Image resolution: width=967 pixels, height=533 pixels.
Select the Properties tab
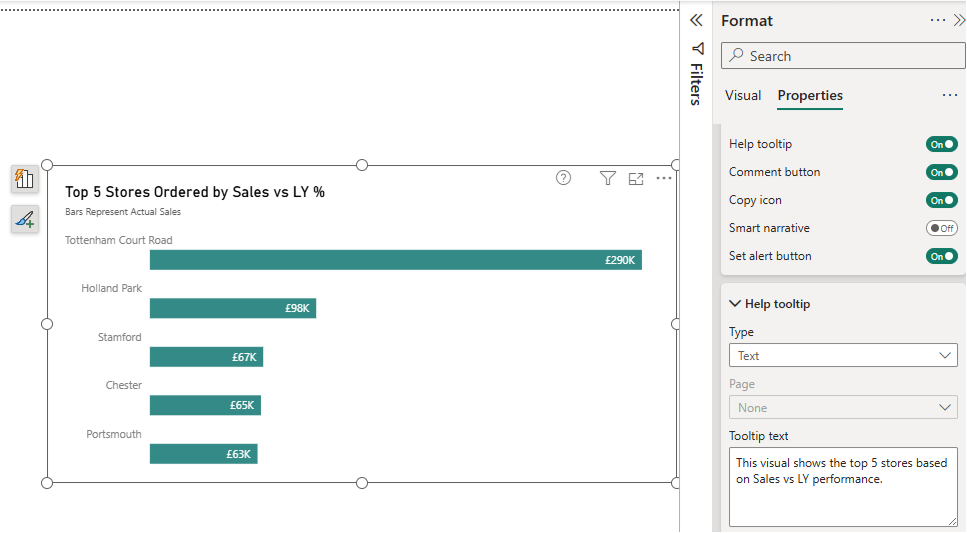coord(810,96)
